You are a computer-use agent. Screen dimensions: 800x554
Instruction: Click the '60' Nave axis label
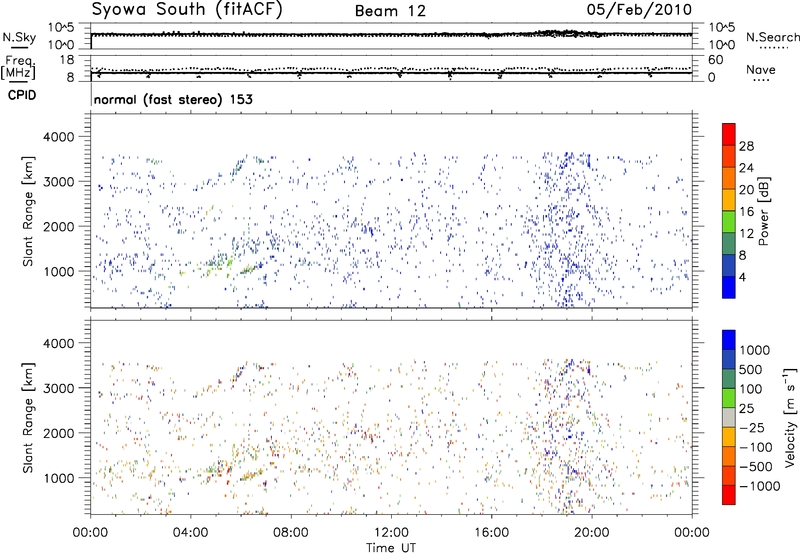point(716,60)
